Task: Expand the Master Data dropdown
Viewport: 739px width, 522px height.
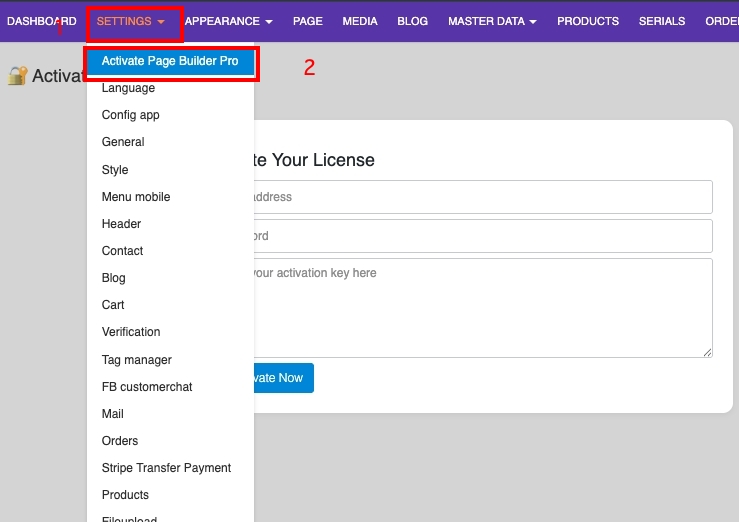Action: tap(491, 21)
